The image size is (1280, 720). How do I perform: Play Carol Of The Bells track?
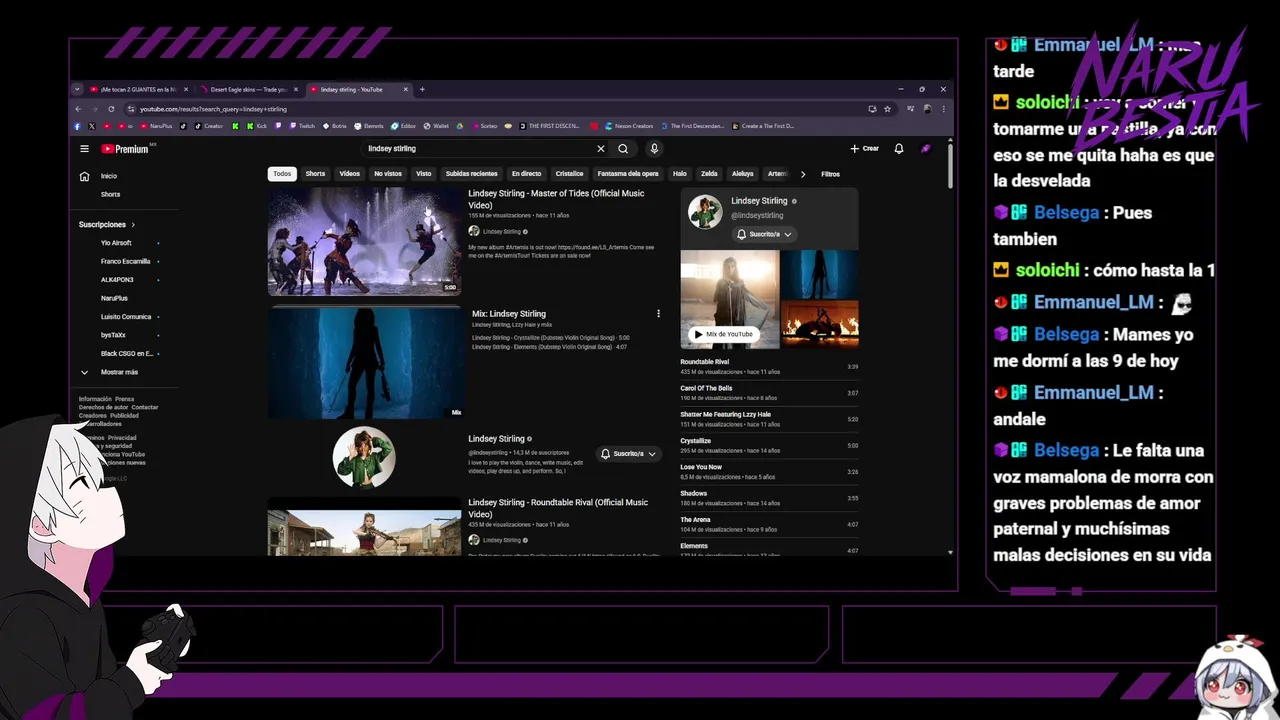769,393
